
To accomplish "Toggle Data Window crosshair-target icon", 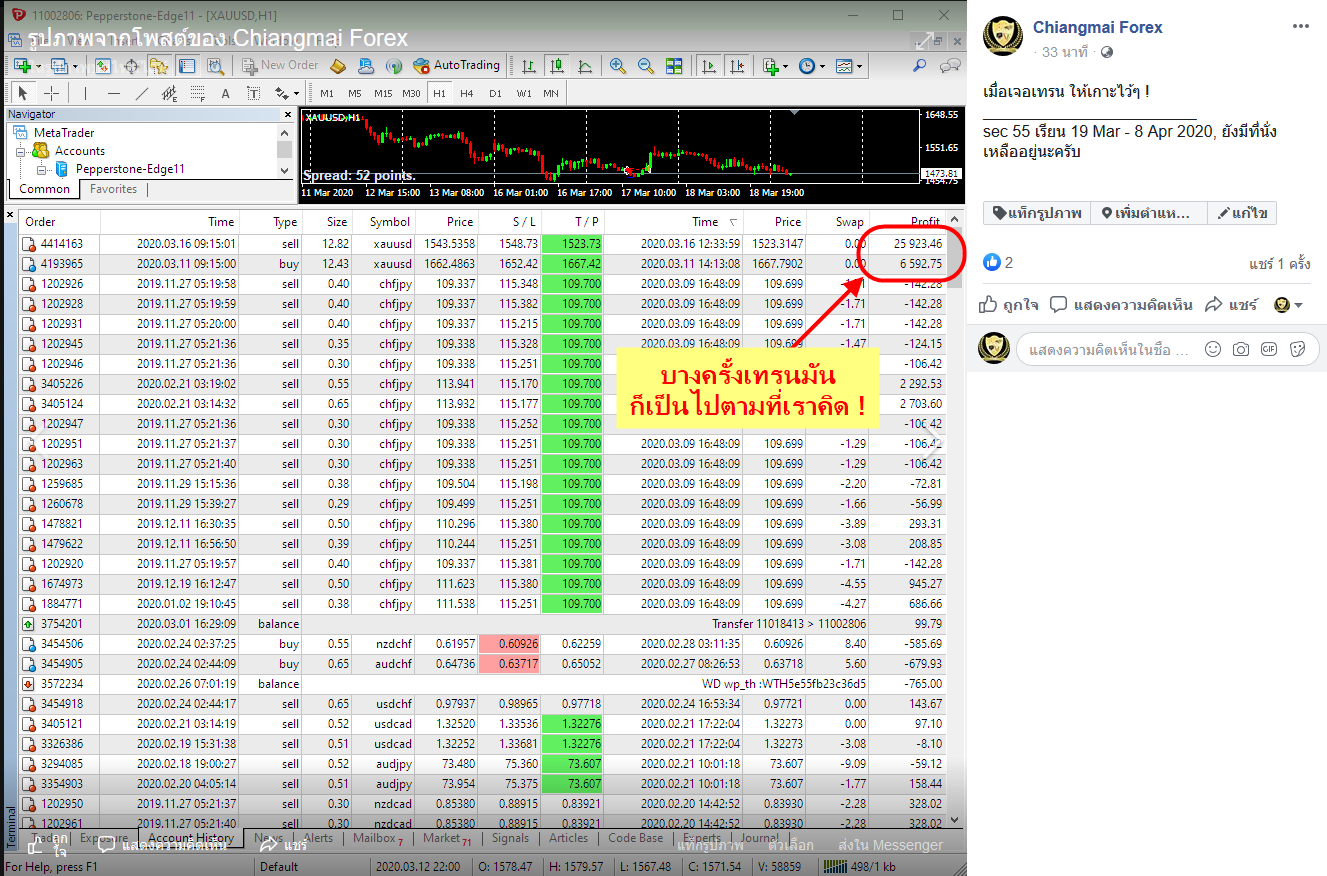I will 131,66.
